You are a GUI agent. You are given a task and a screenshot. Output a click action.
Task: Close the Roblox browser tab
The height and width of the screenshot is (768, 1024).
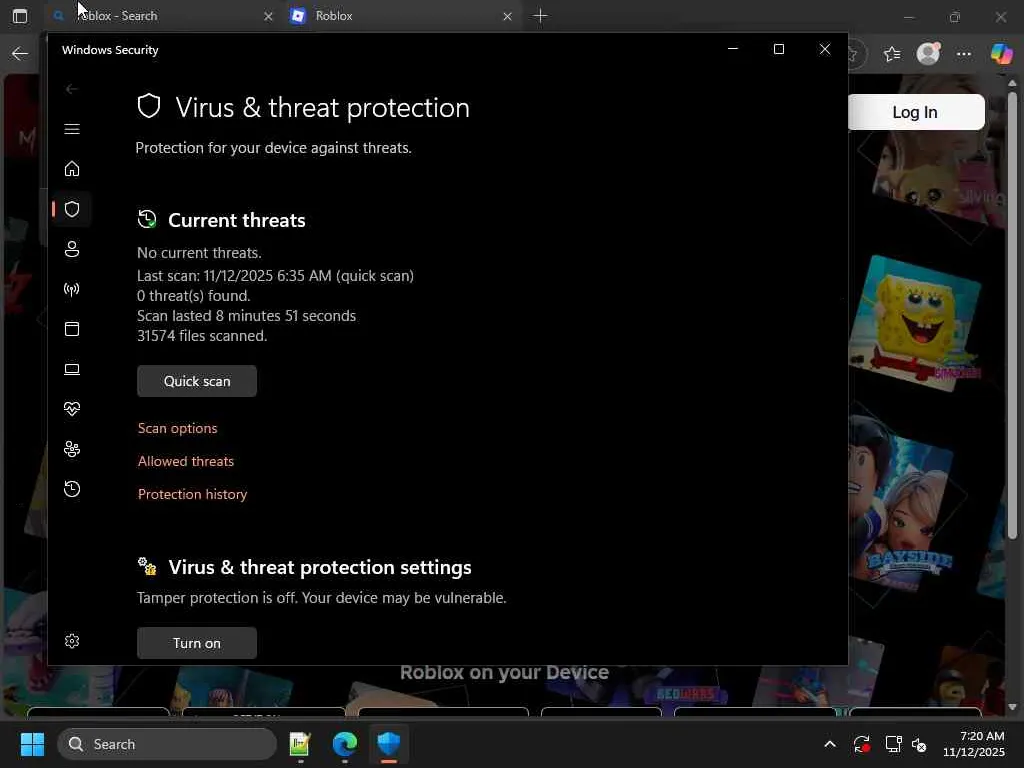pyautogui.click(x=507, y=16)
